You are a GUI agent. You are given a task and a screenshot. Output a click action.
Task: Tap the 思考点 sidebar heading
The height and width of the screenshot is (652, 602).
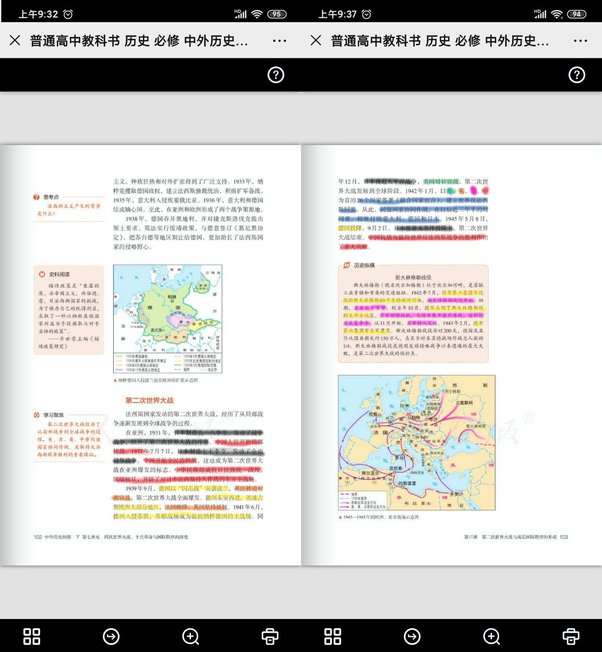pyautogui.click(x=51, y=197)
